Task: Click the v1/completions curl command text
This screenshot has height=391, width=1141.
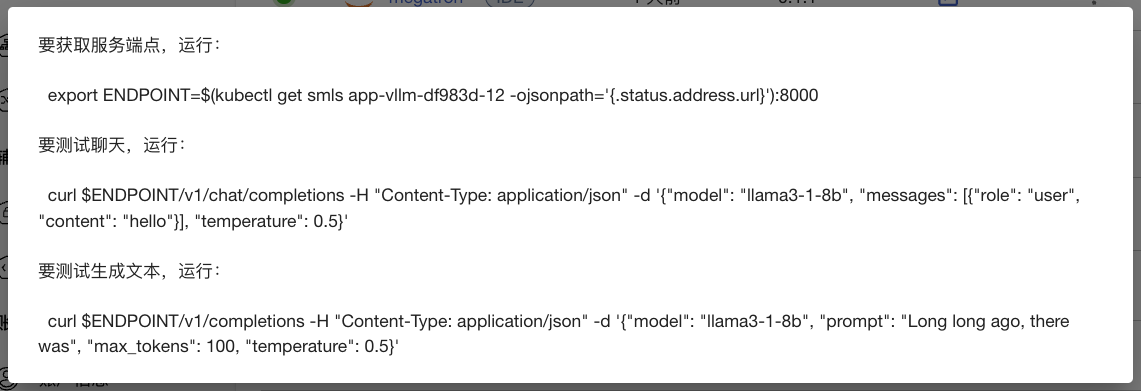Action: [554, 334]
